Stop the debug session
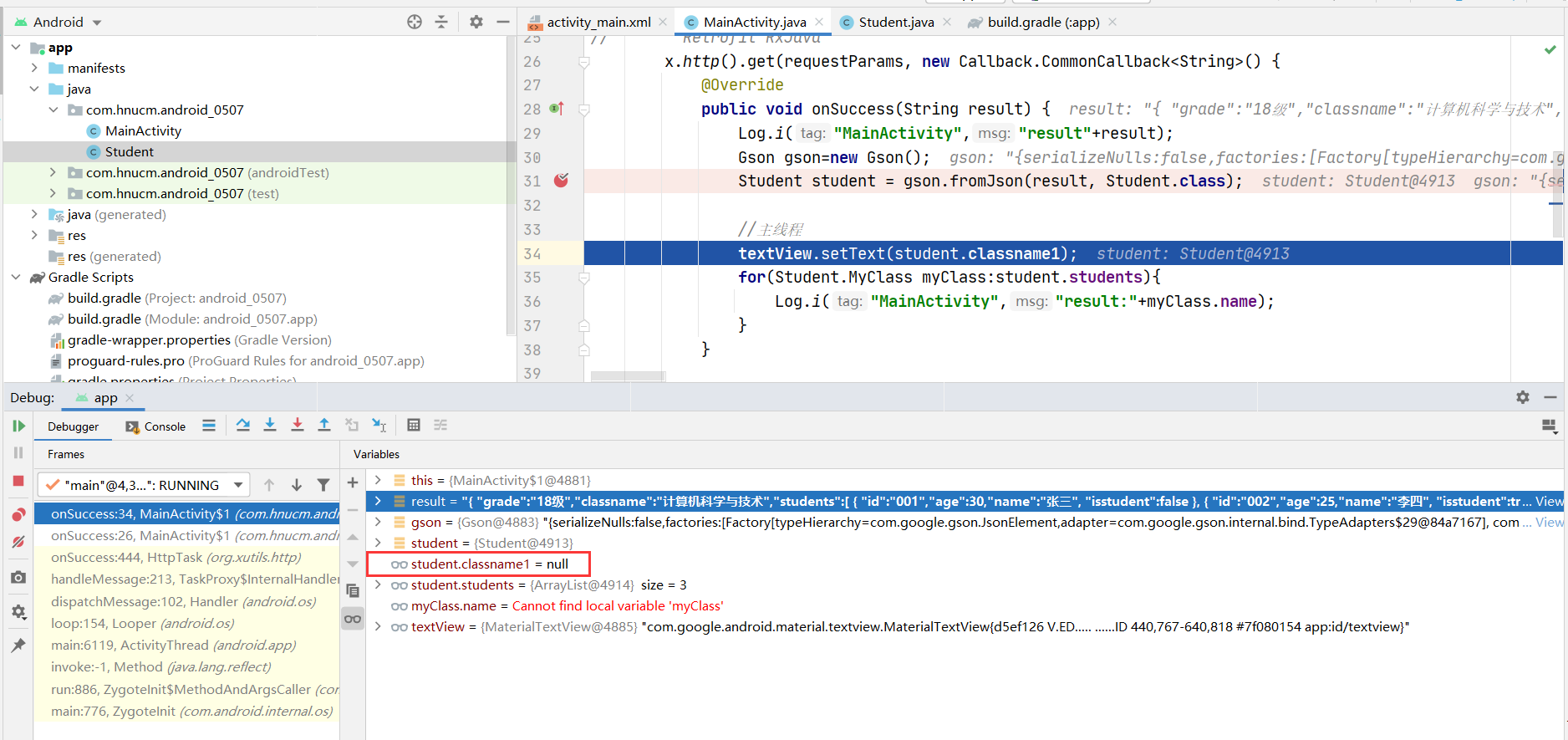The width and height of the screenshot is (1568, 740). click(x=18, y=481)
